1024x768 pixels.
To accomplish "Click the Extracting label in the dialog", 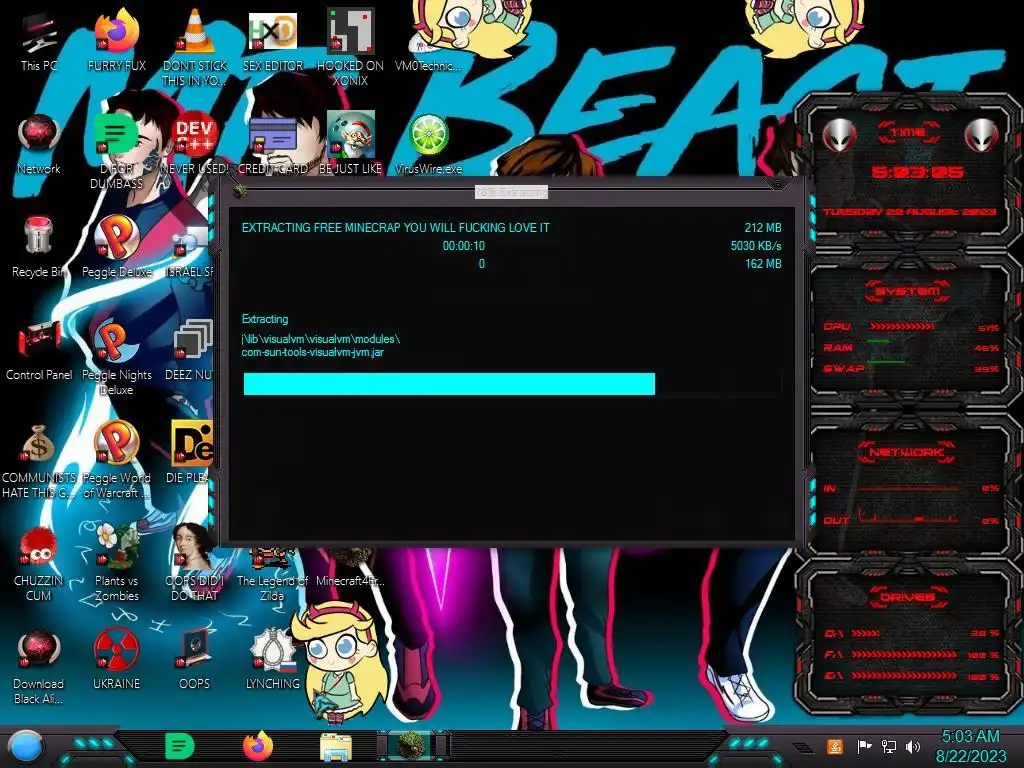I will (264, 319).
